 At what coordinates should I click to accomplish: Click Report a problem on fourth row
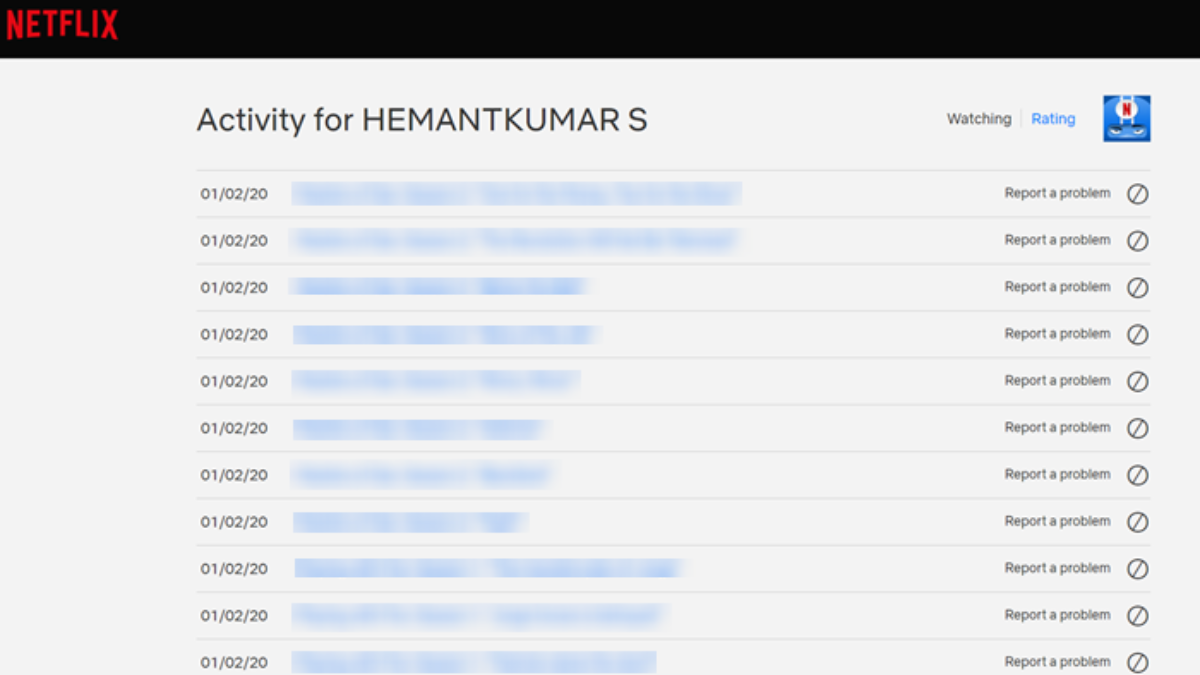point(1057,334)
